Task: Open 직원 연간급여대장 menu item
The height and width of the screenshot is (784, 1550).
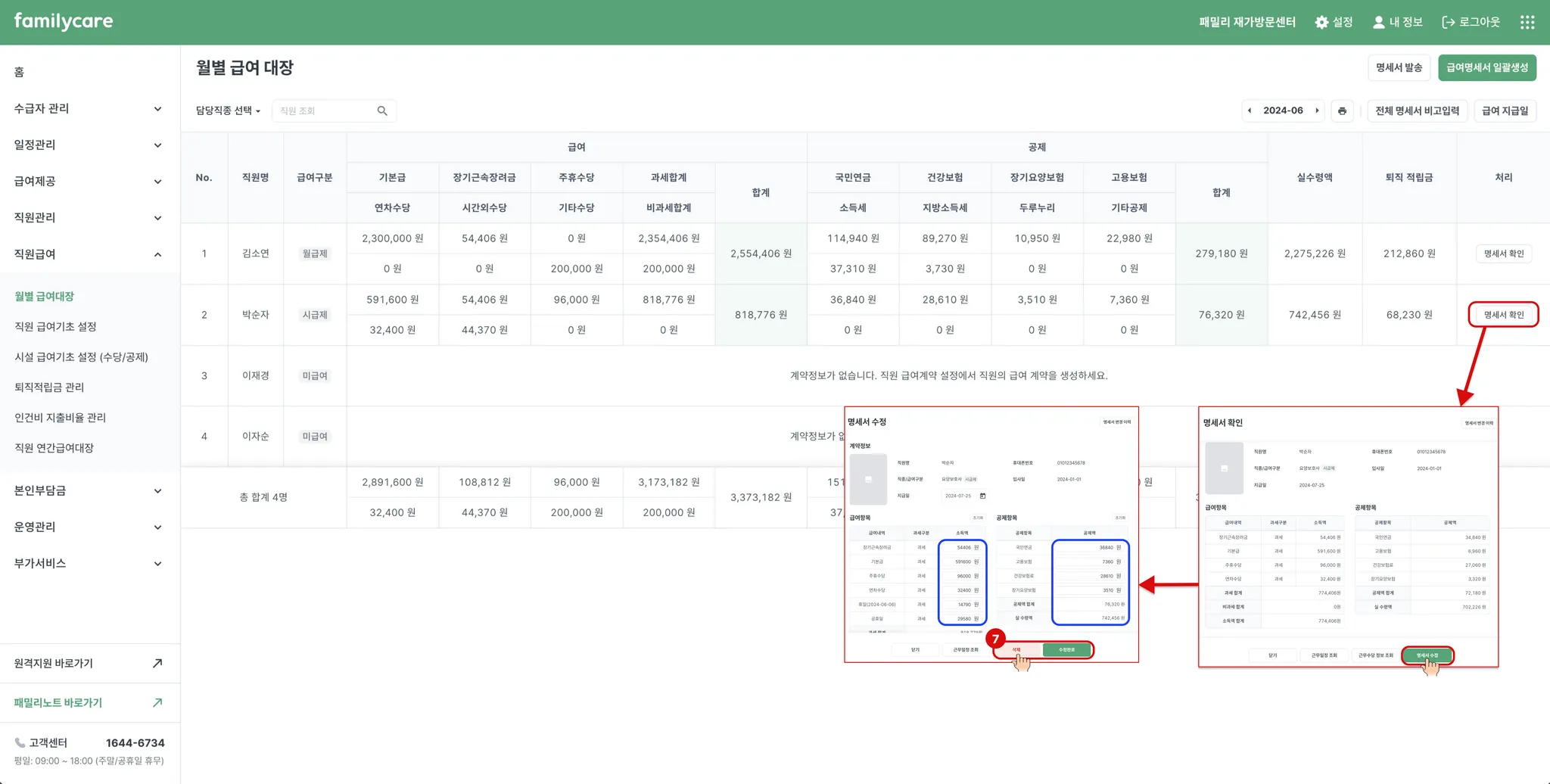Action: point(54,447)
